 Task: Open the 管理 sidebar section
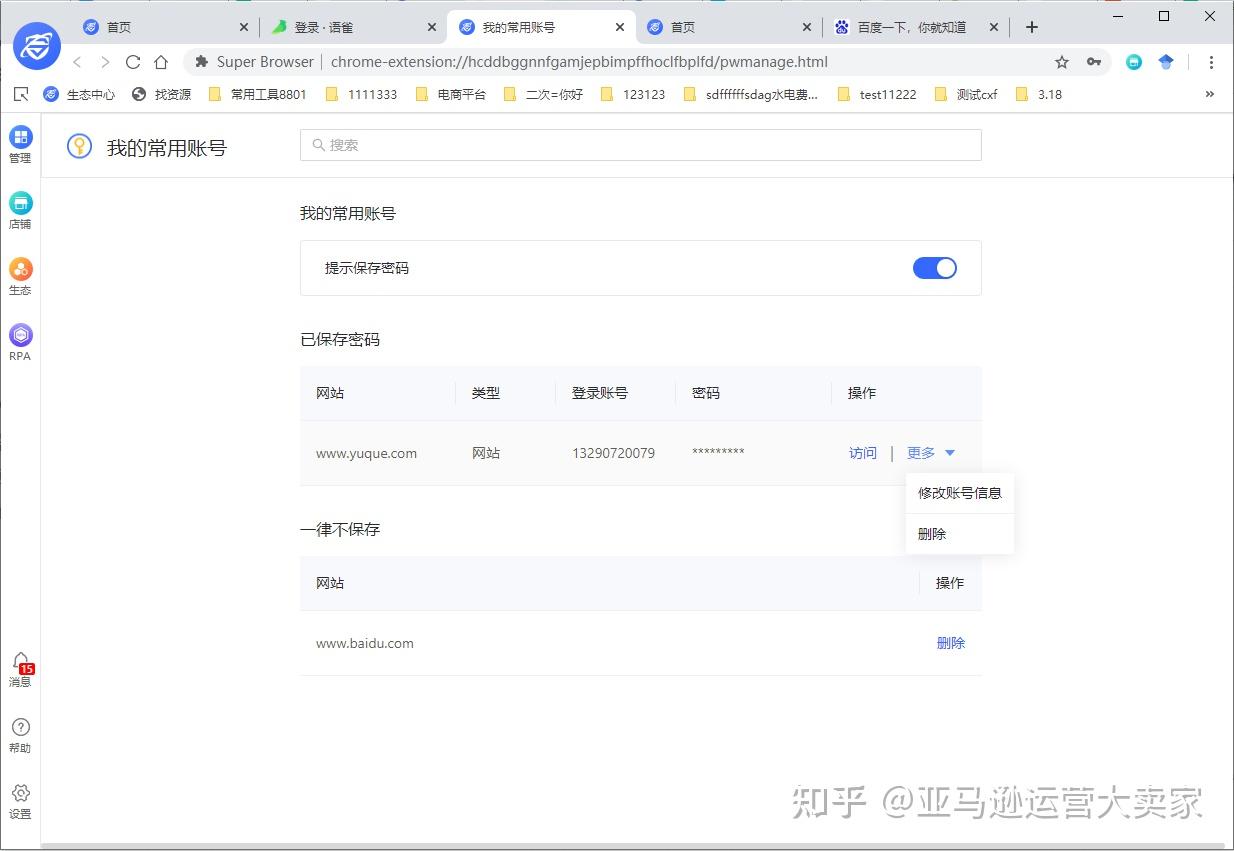tap(20, 144)
